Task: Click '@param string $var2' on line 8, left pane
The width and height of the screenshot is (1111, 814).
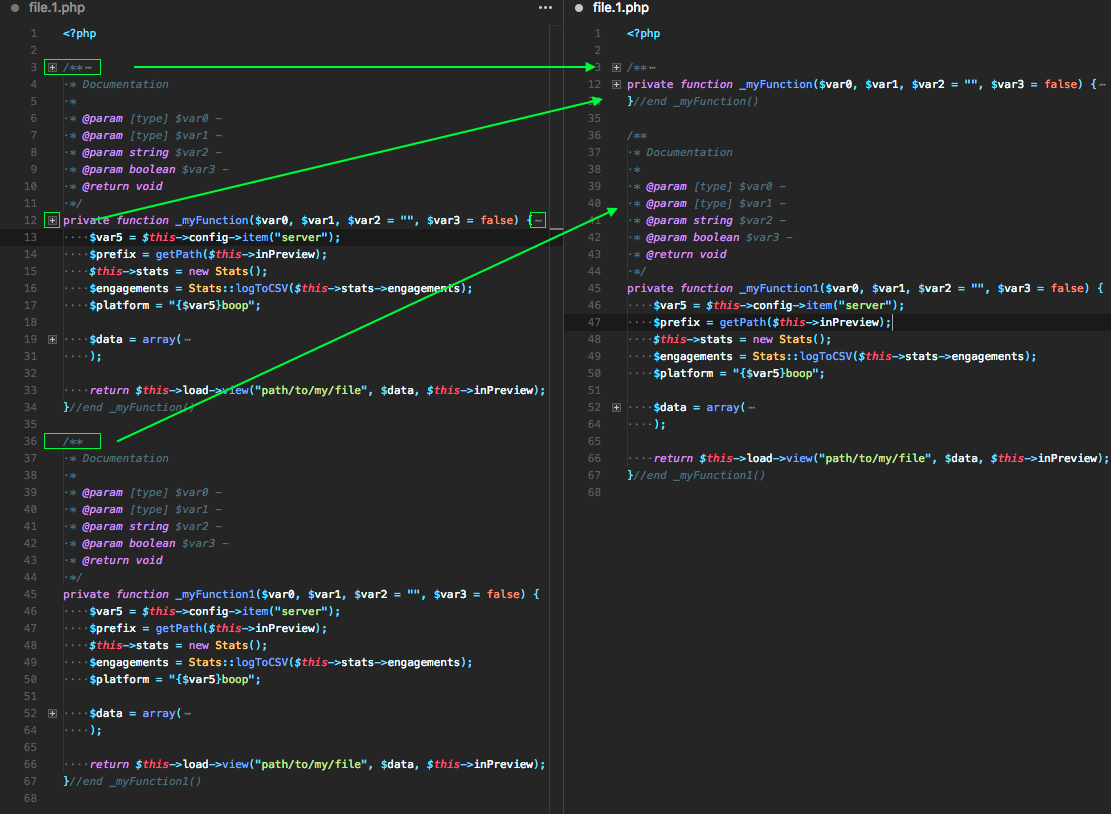Action: tap(145, 152)
